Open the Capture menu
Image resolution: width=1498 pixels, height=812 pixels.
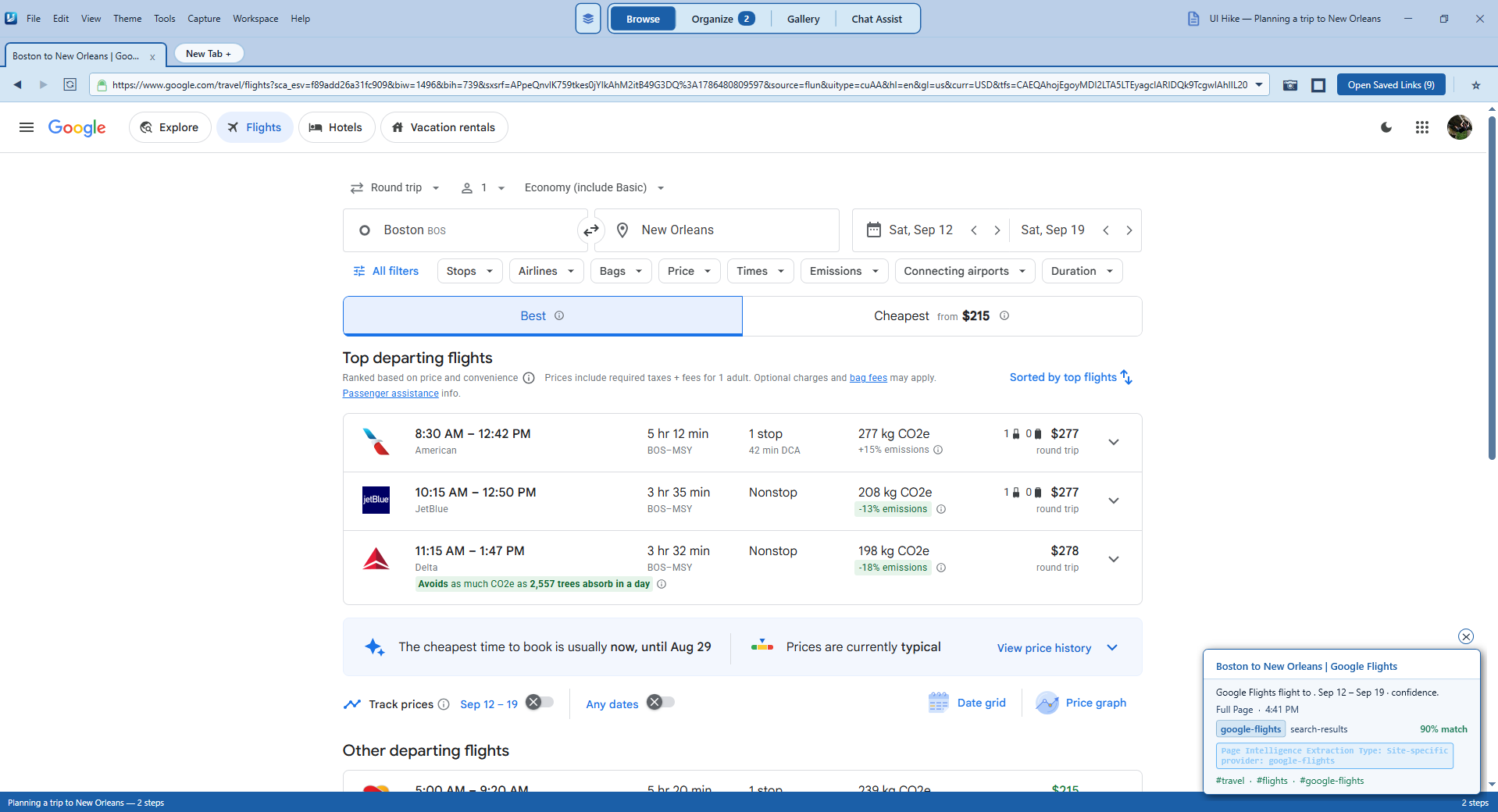click(x=204, y=19)
